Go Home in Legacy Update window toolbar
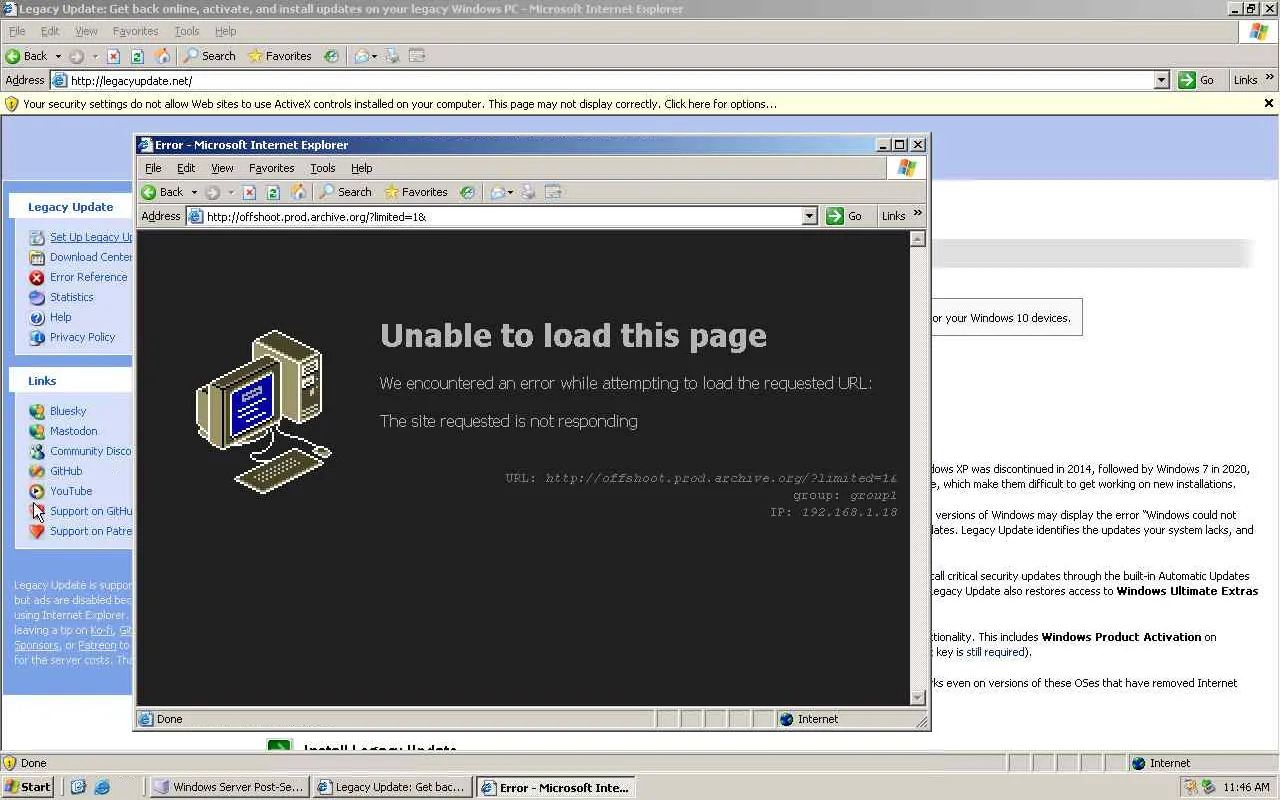 point(162,56)
